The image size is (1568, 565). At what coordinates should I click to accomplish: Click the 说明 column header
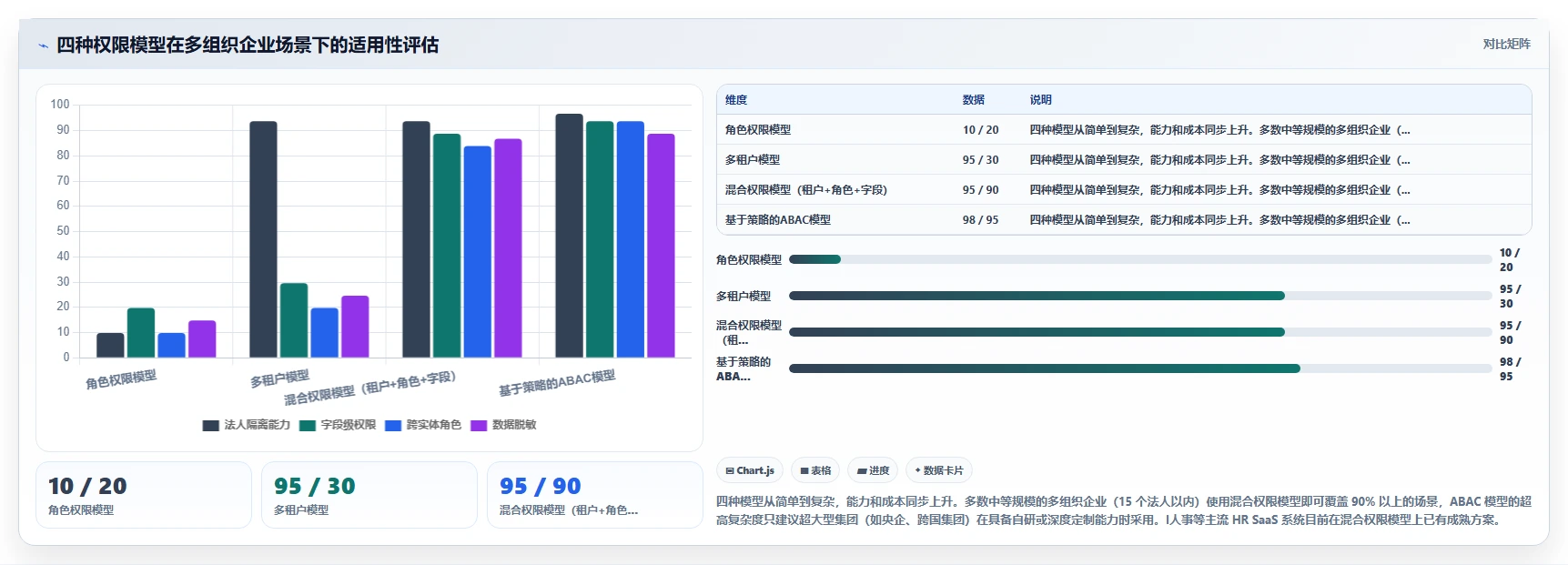(x=1041, y=100)
